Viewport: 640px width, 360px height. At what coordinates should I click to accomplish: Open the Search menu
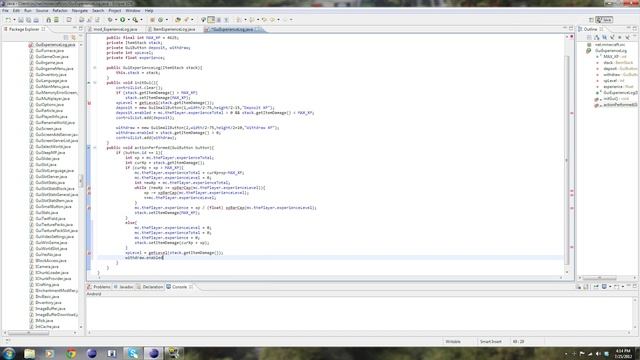tap(98, 11)
